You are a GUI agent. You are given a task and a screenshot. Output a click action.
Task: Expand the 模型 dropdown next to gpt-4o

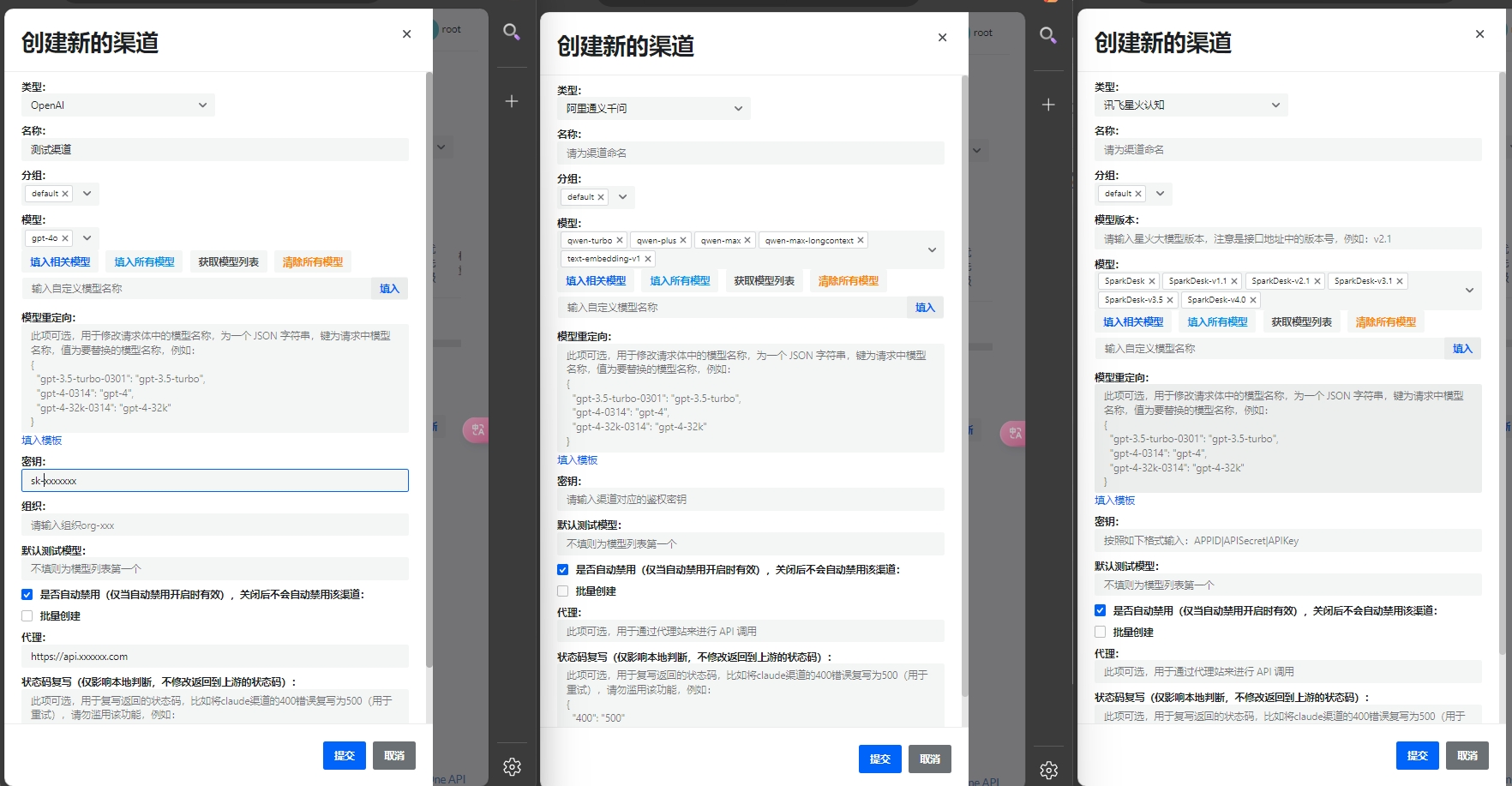pos(87,238)
